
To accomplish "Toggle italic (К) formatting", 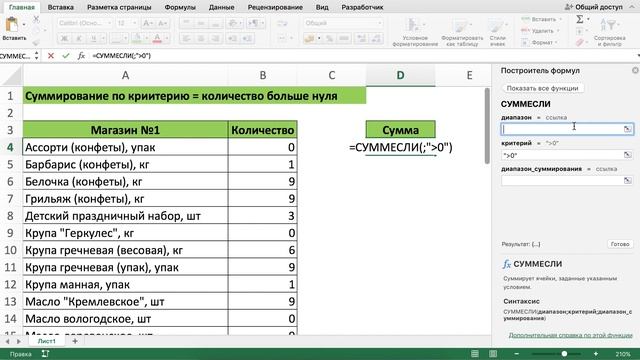I will (79, 38).
